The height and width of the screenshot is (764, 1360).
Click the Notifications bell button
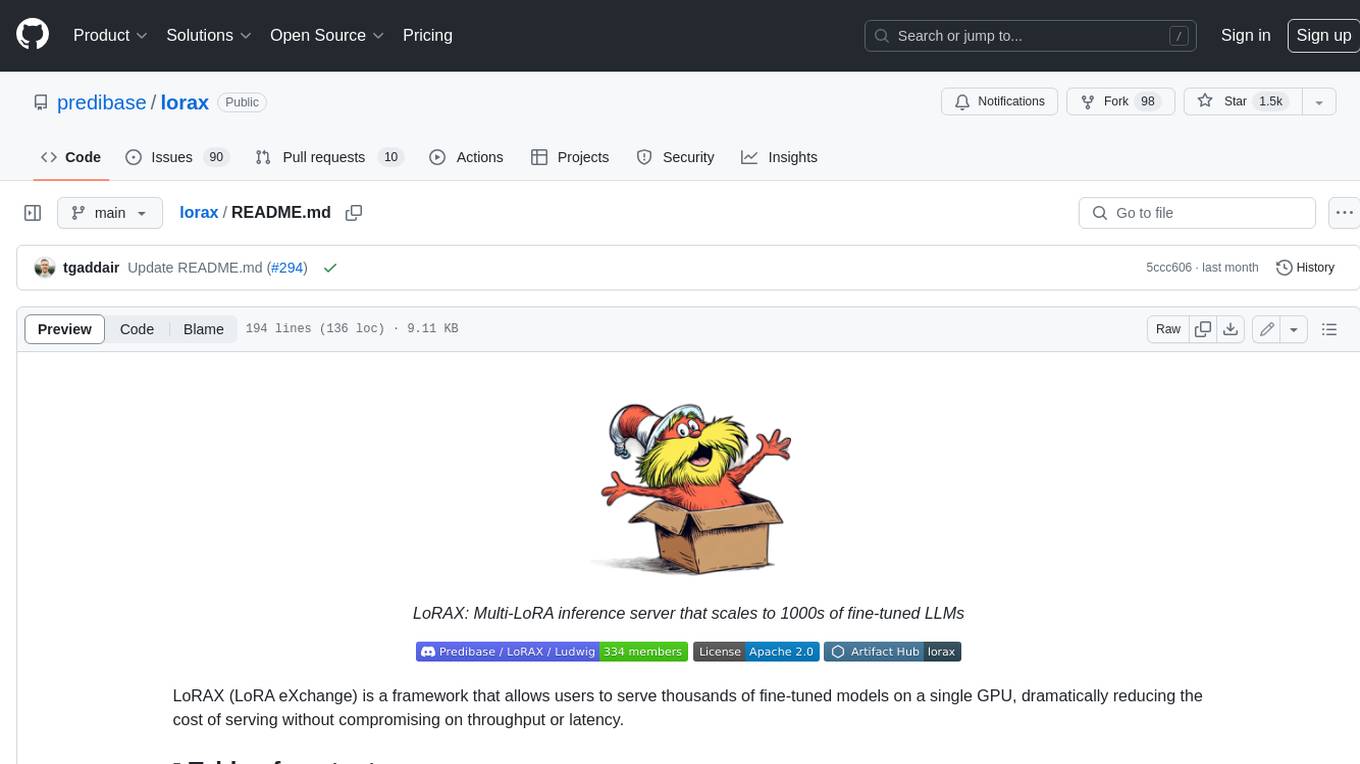coord(999,102)
